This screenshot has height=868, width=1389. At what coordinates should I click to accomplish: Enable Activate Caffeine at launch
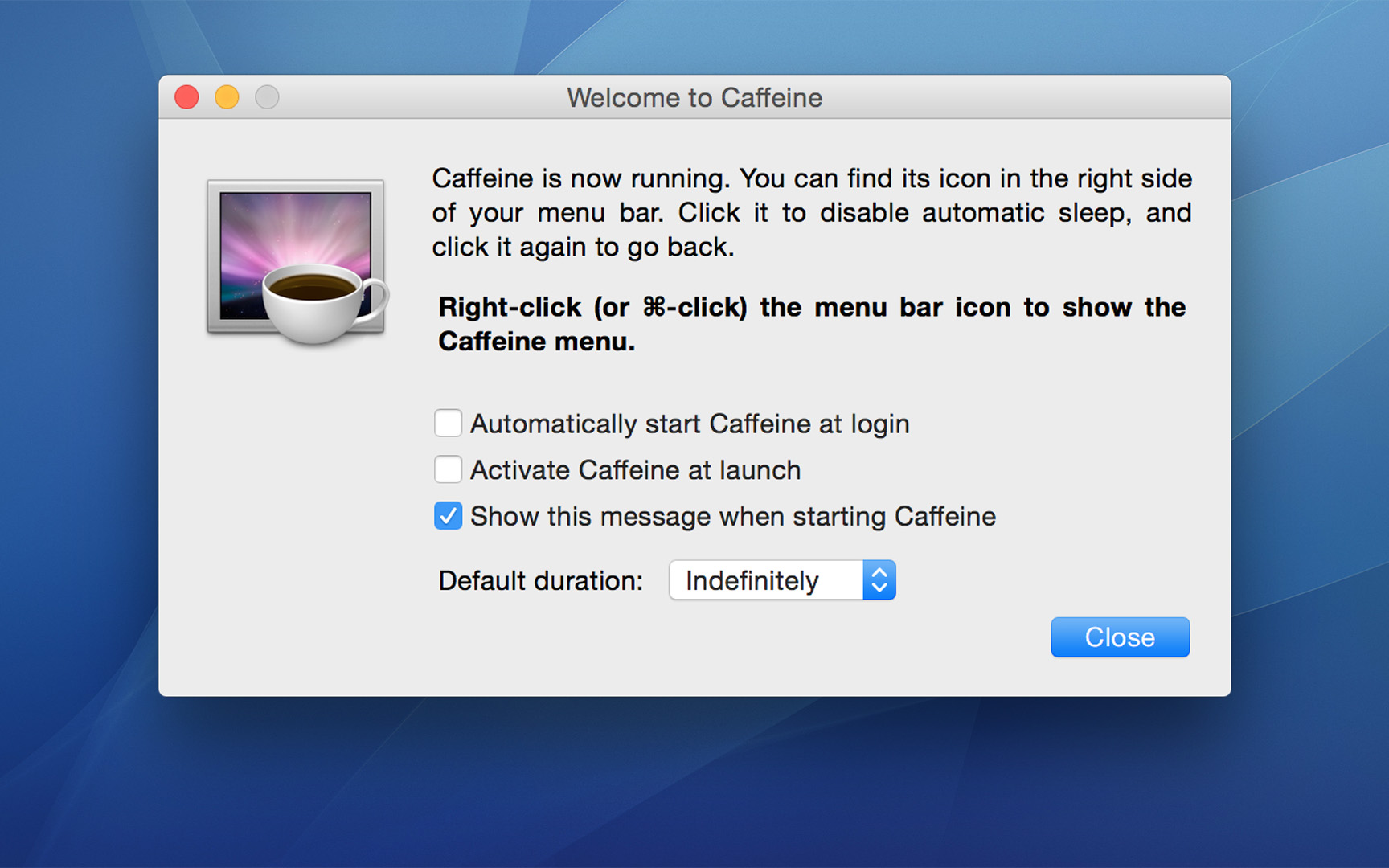click(x=448, y=469)
